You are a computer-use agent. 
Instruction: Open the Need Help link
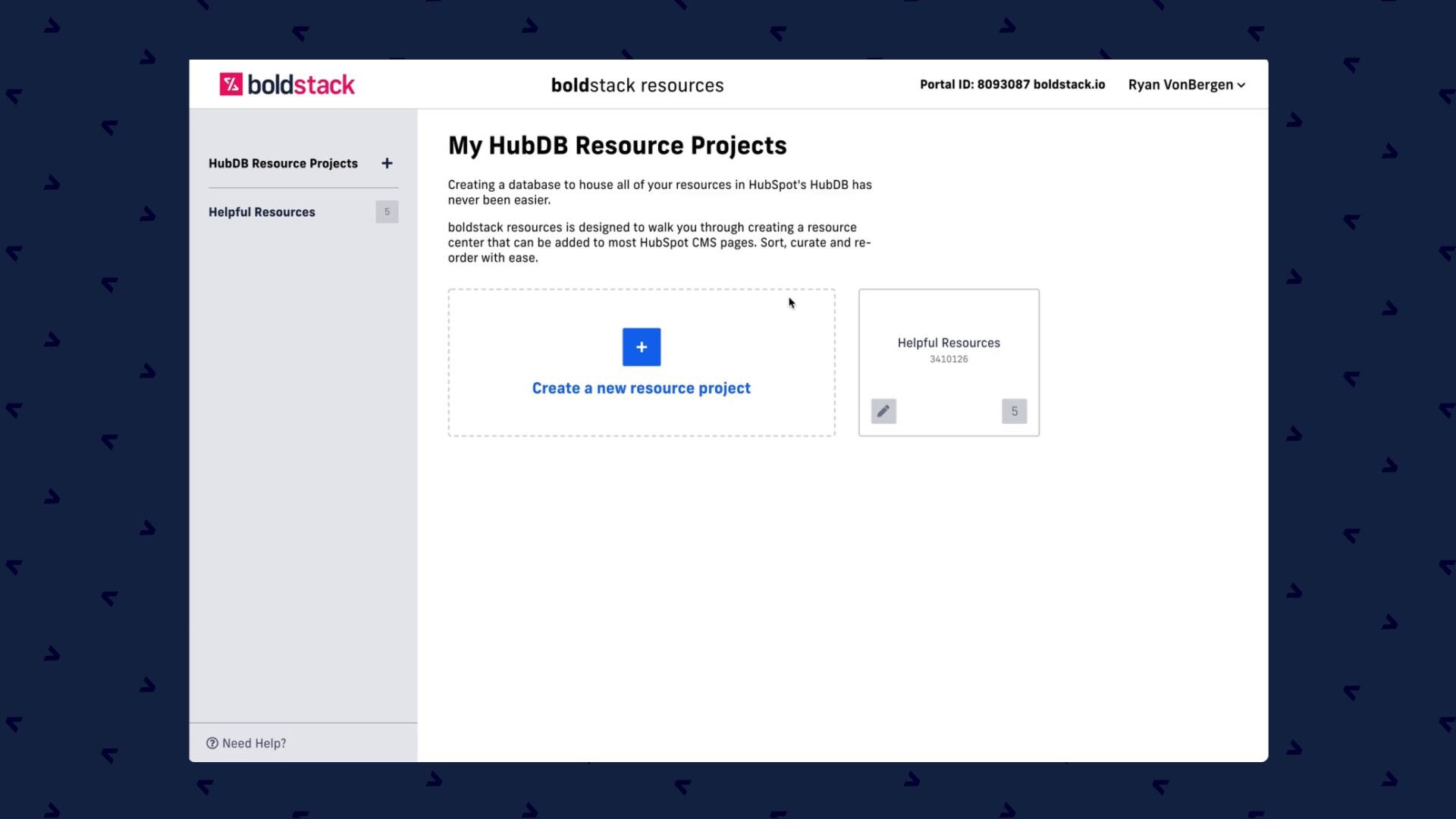[254, 743]
